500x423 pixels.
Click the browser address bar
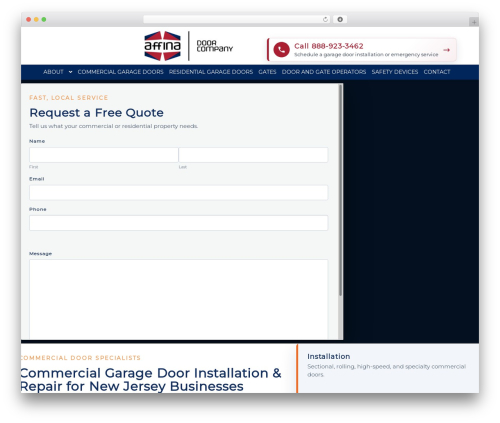tap(236, 20)
